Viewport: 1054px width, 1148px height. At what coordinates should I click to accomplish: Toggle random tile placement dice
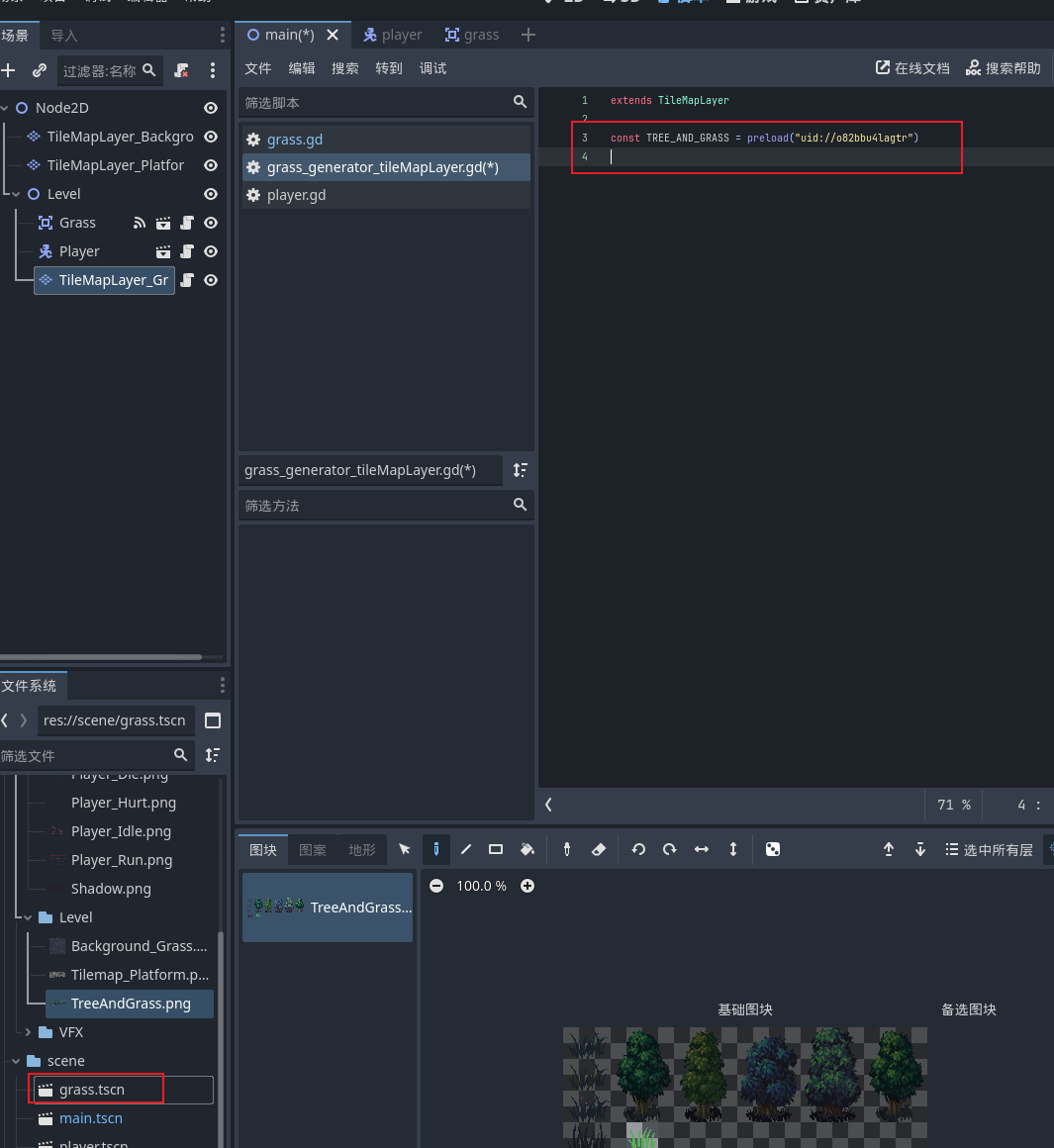point(772,849)
